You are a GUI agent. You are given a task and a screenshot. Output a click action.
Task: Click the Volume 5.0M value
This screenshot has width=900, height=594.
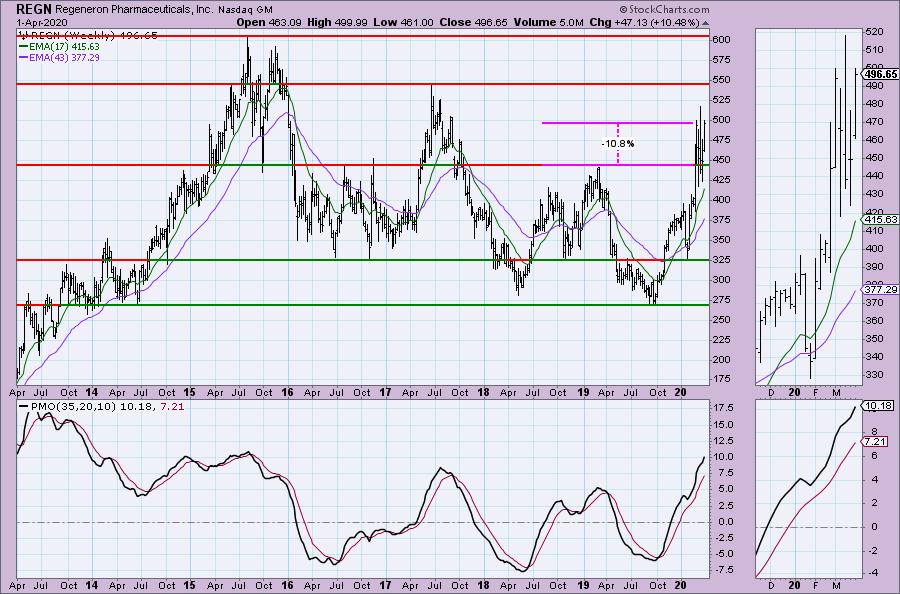tap(549, 23)
